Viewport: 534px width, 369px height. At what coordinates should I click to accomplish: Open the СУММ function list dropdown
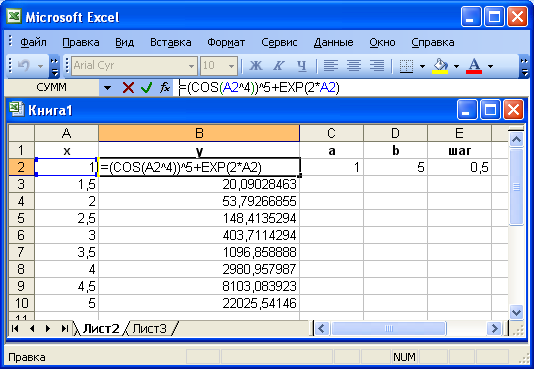(x=108, y=88)
